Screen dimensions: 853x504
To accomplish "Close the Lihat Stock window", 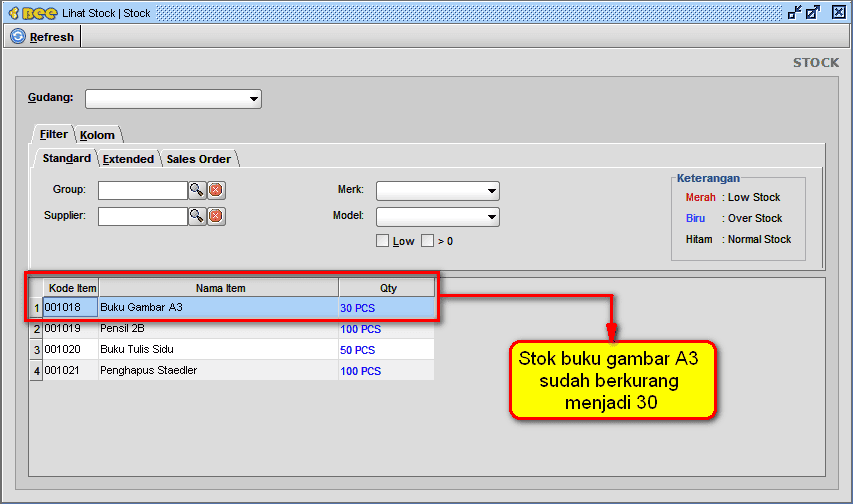I will [838, 13].
